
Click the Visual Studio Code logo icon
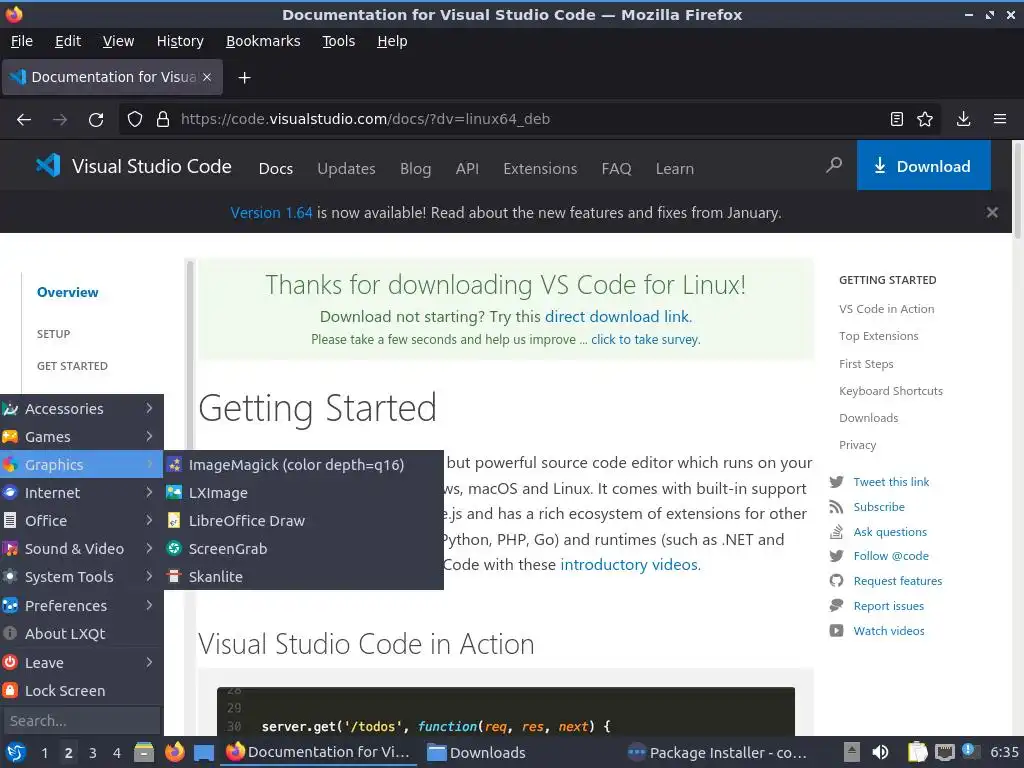pos(48,165)
